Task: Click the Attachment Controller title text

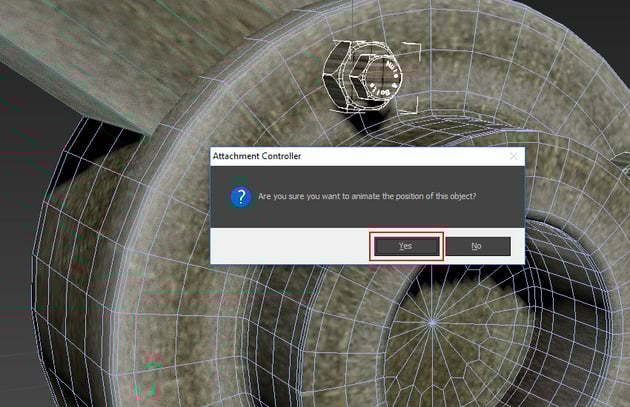Action: [x=257, y=156]
